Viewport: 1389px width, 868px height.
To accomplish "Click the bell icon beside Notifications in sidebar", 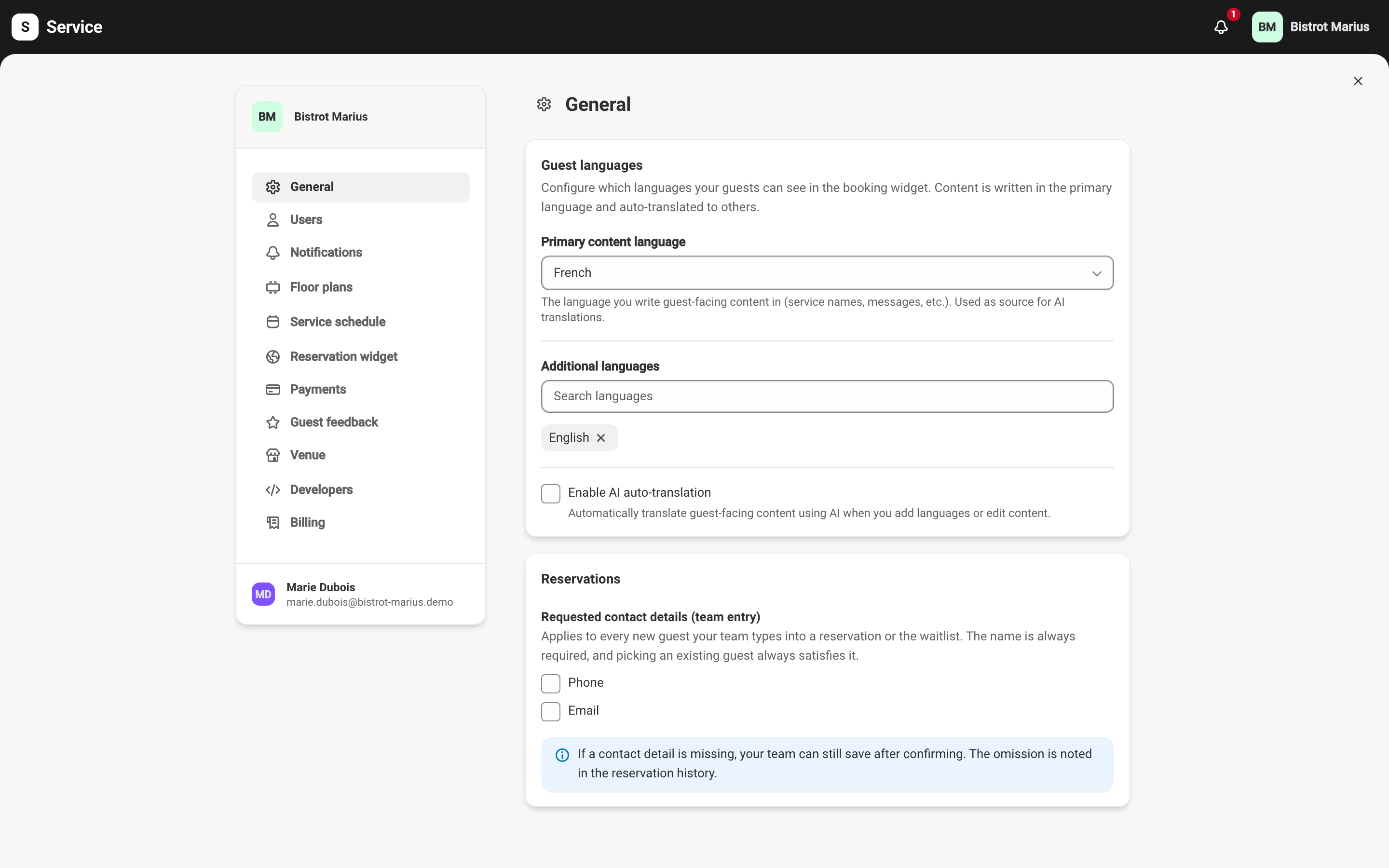I will (272, 253).
